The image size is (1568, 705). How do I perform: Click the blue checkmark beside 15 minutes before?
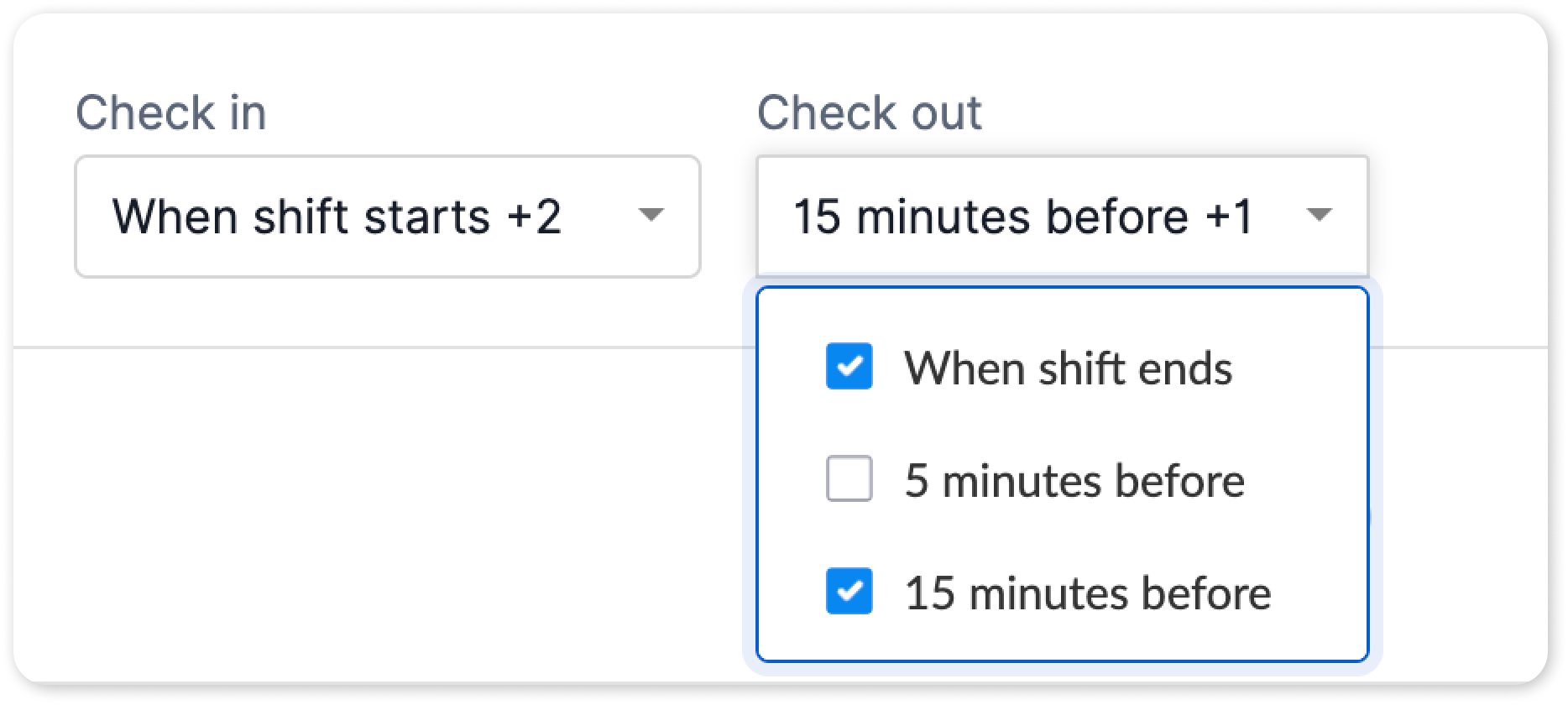click(x=849, y=592)
